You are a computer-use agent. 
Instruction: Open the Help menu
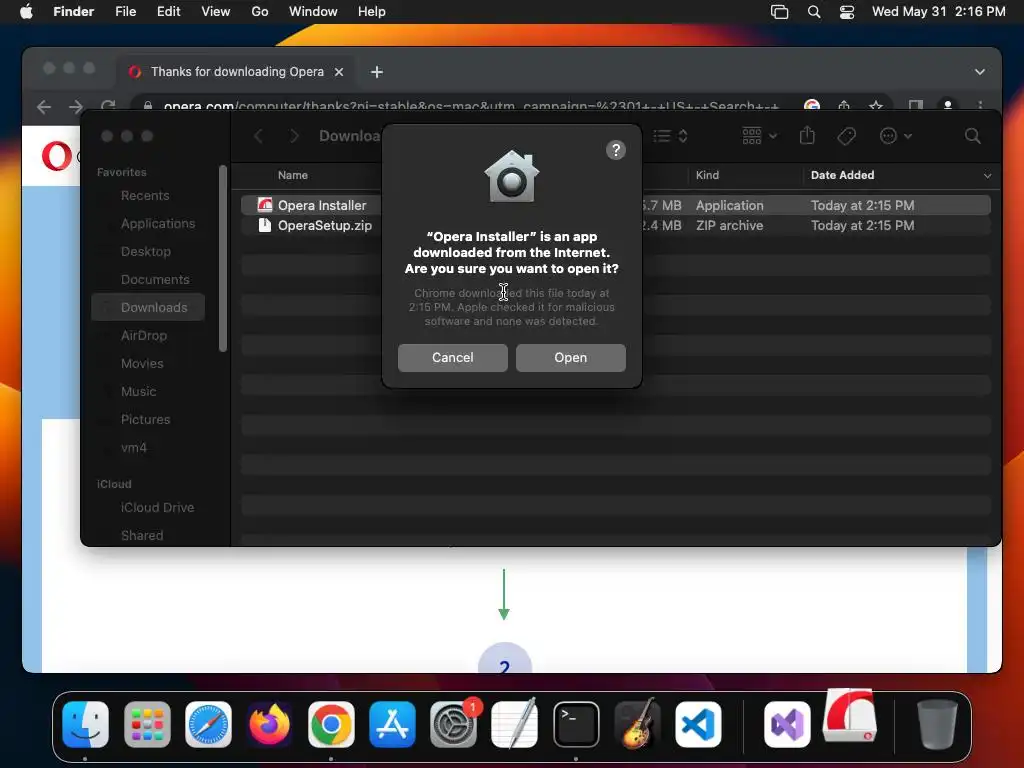pos(372,12)
